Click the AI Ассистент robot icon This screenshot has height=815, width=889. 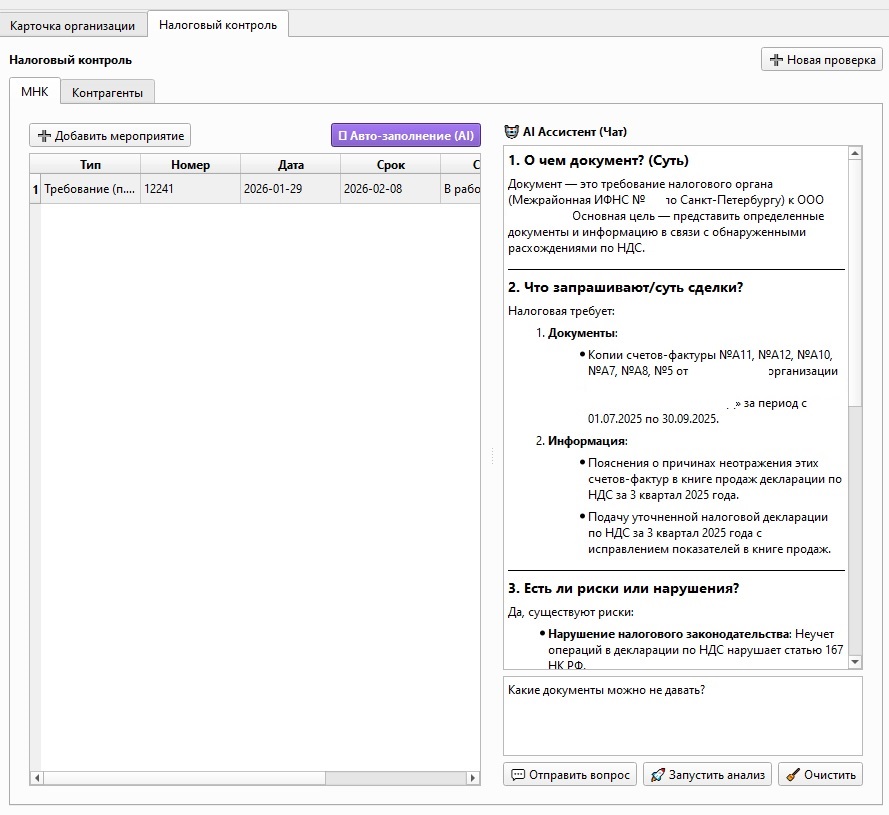[511, 132]
